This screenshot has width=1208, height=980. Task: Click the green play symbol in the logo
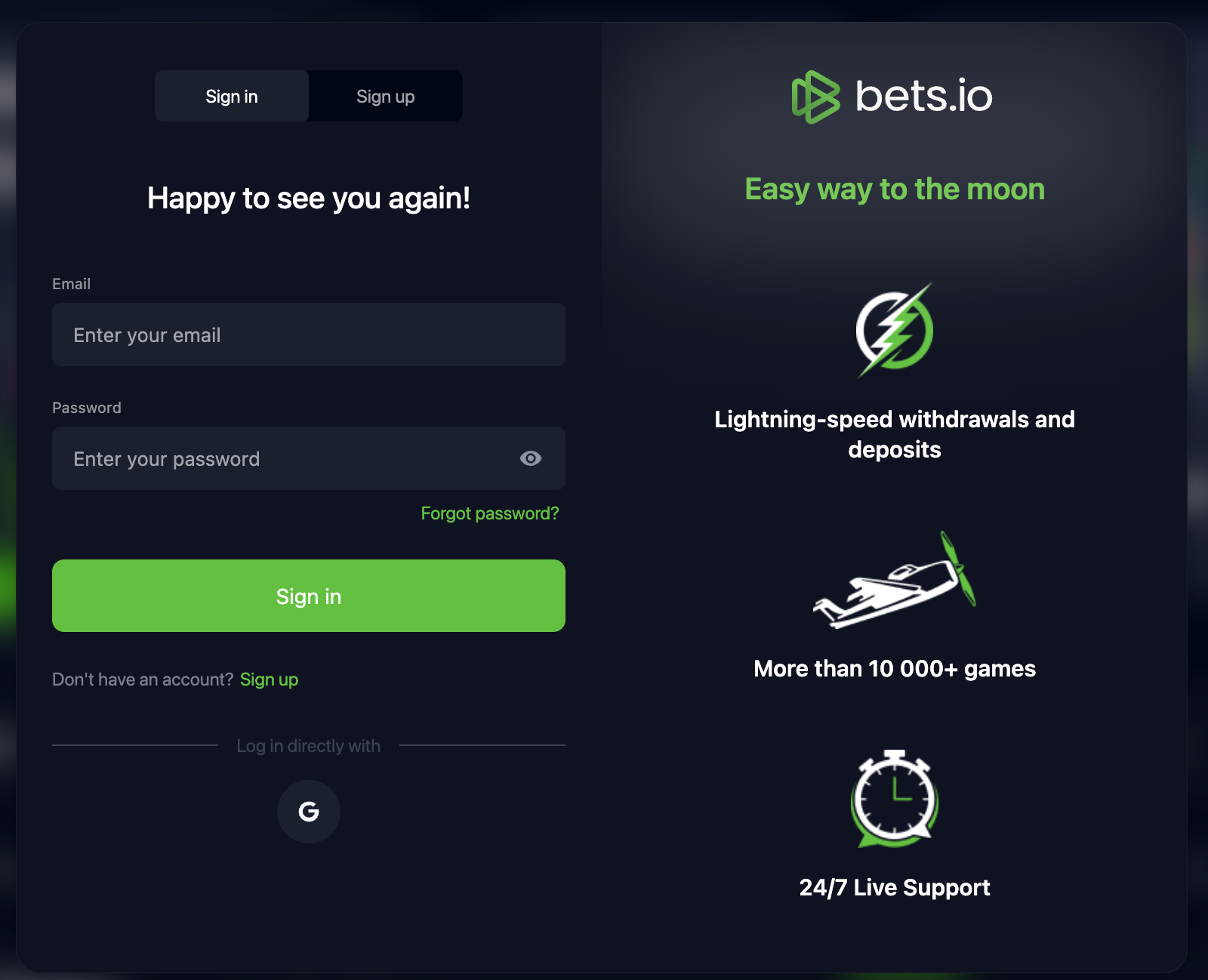point(815,95)
